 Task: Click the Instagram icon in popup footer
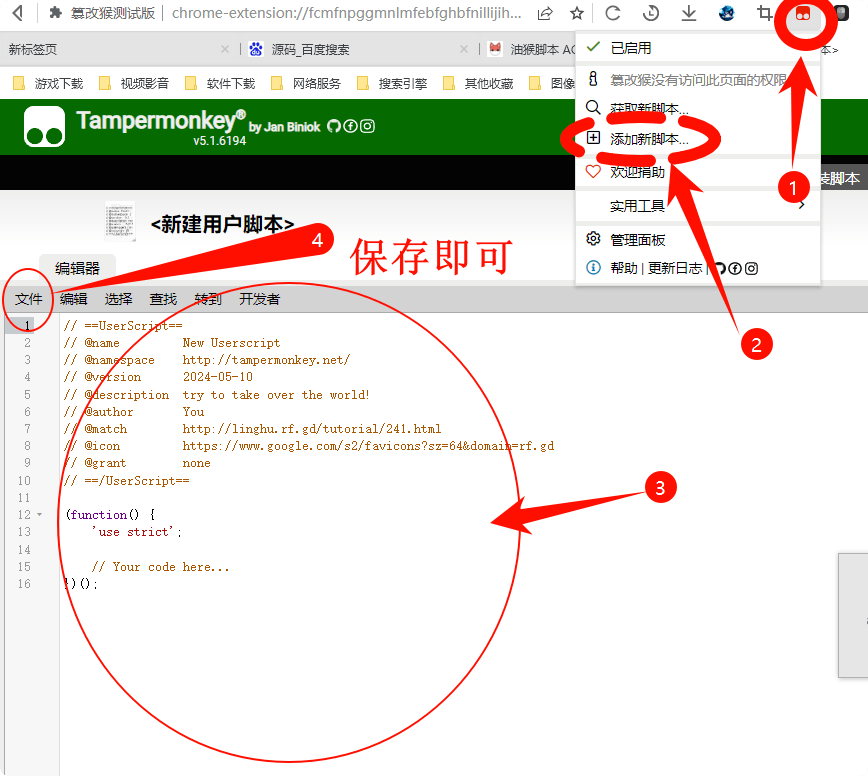click(x=751, y=268)
